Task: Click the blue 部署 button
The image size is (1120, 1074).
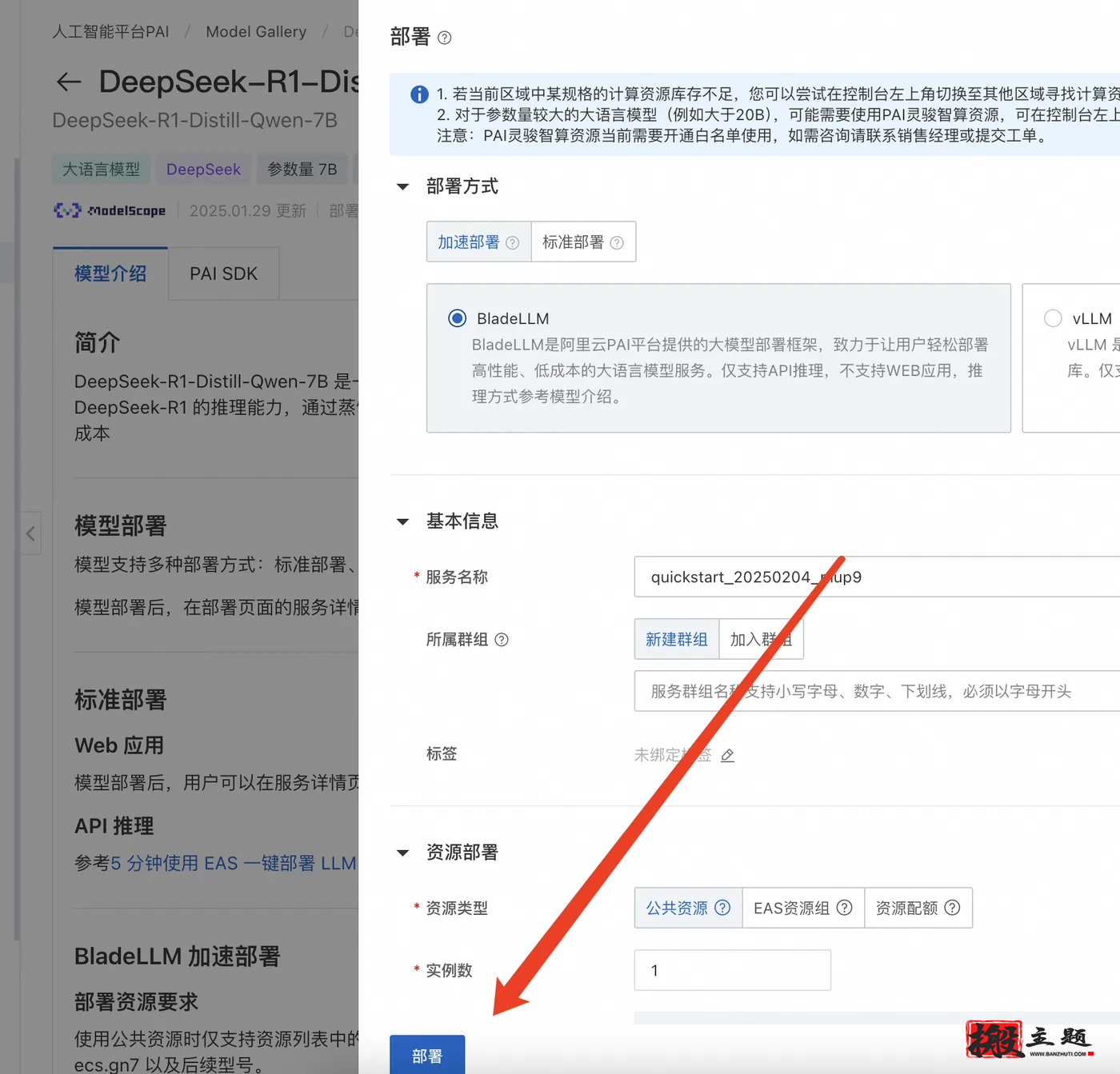Action: point(427,1056)
